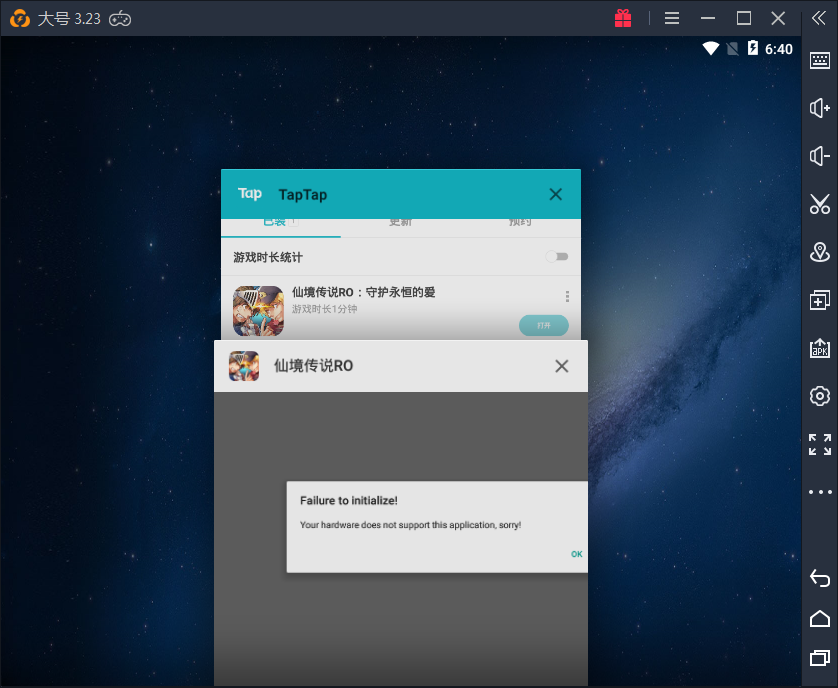Click the no-SIM status icon
Image resolution: width=838 pixels, height=688 pixels.
coord(732,49)
